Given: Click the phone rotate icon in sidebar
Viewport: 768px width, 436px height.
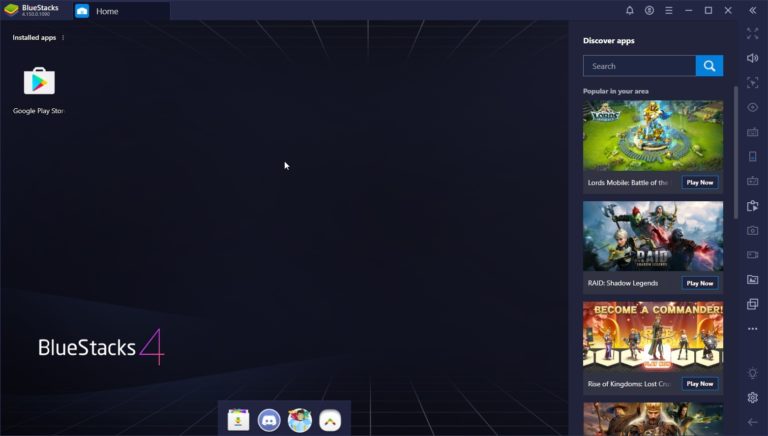Looking at the screenshot, I should (752, 157).
